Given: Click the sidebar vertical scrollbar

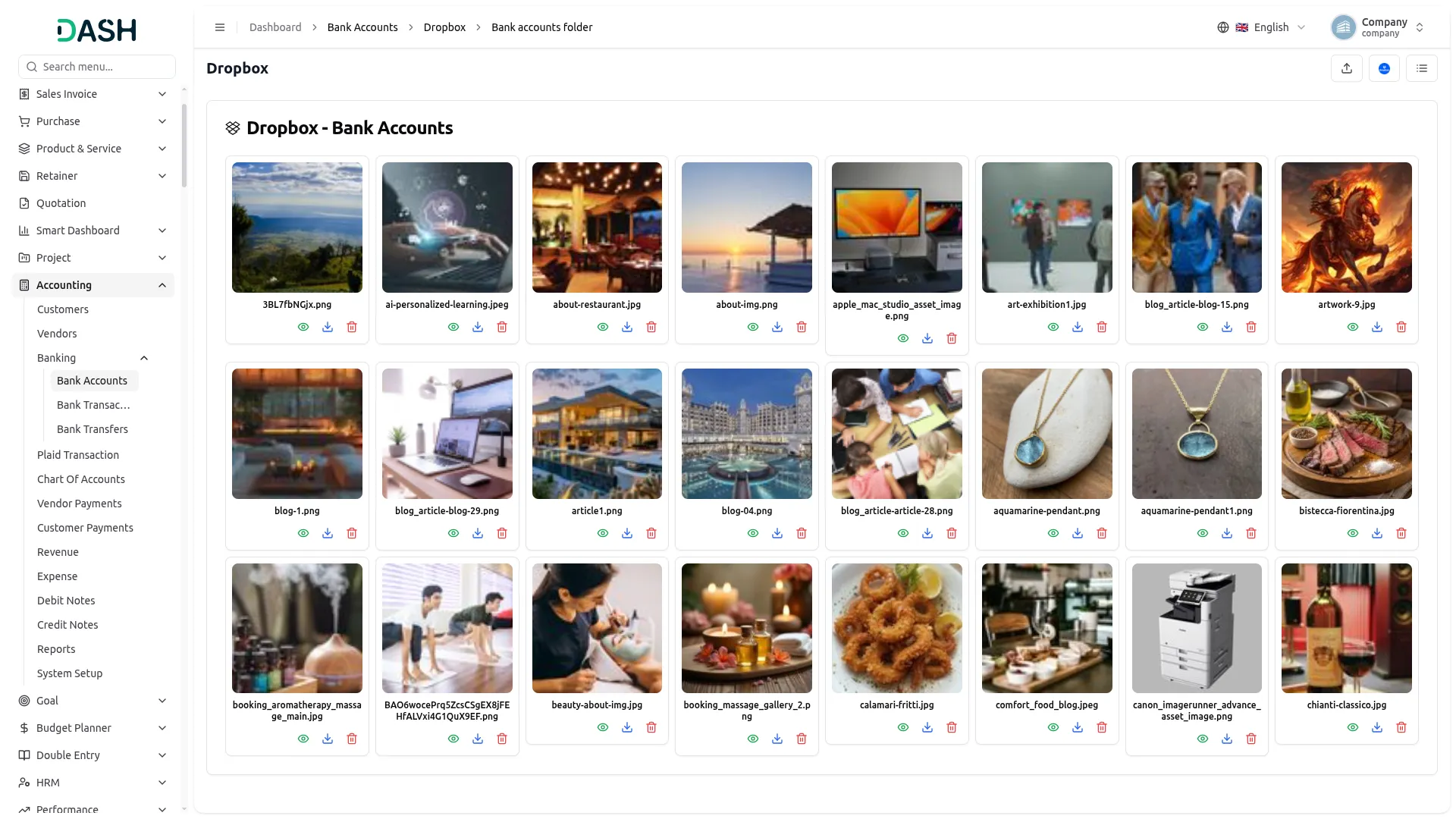Looking at the screenshot, I should [184, 144].
